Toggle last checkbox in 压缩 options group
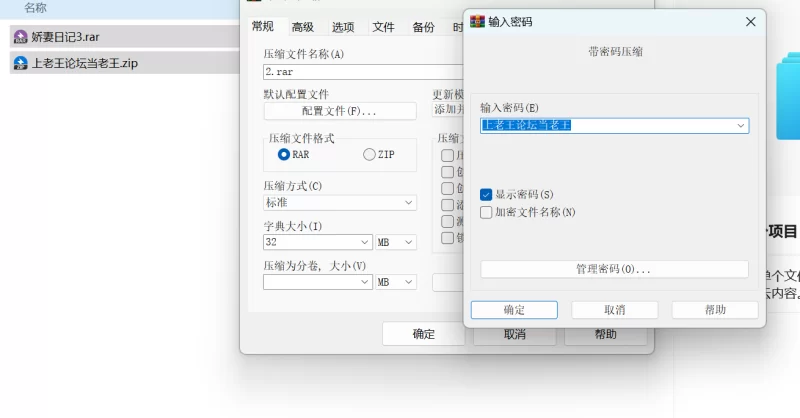This screenshot has width=800, height=418. pyautogui.click(x=447, y=238)
